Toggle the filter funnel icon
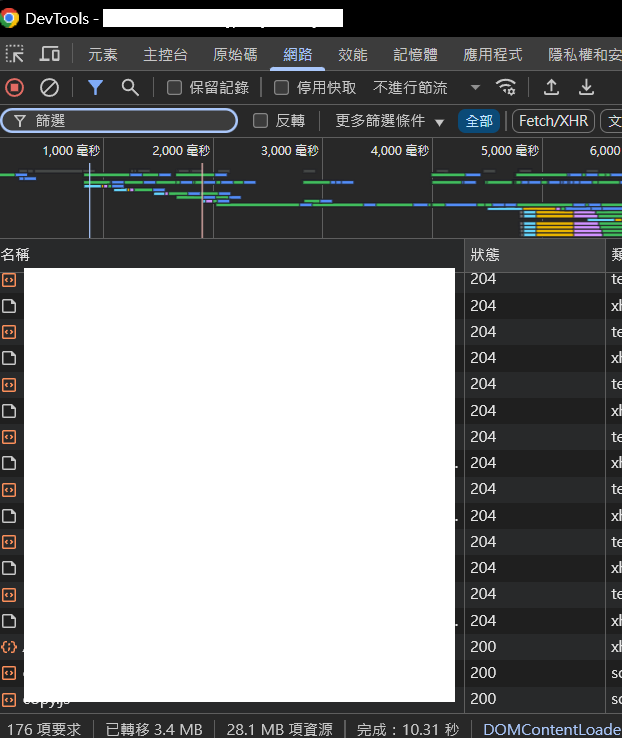622x738 pixels. [x=95, y=87]
